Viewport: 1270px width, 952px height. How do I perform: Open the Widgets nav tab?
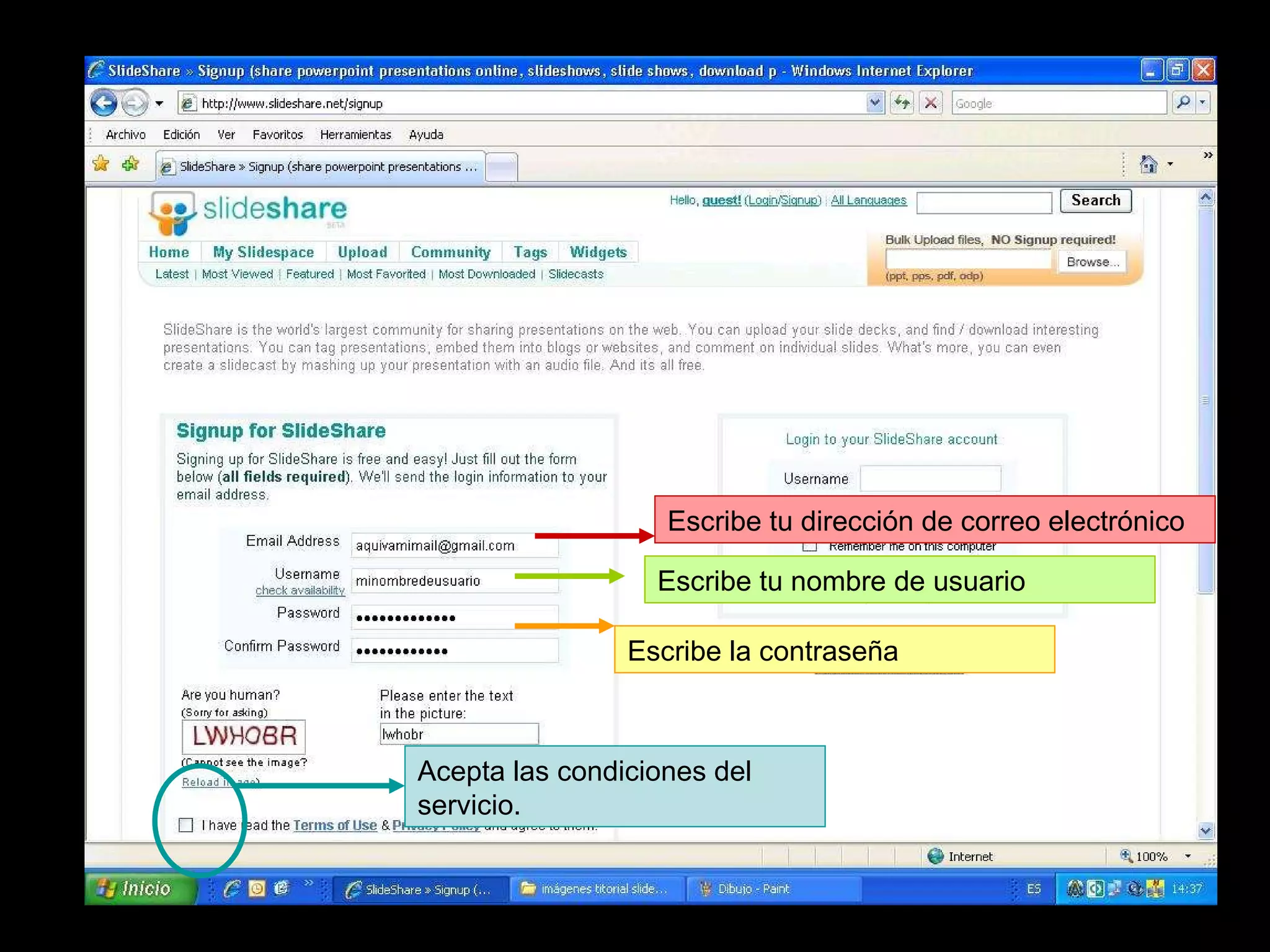[x=598, y=252]
